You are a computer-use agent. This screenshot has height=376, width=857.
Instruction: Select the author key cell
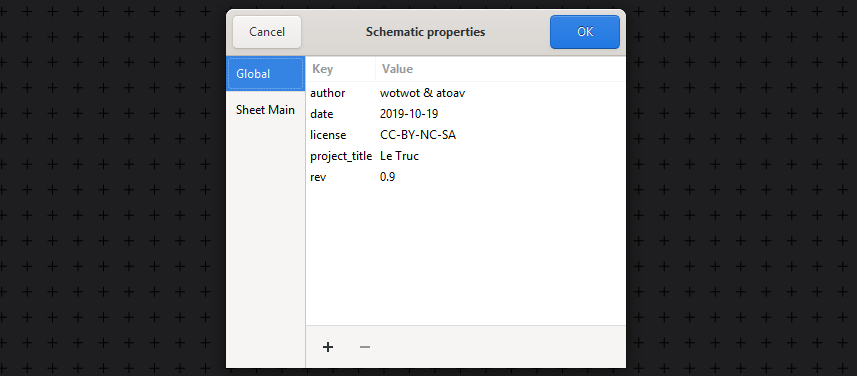pyautogui.click(x=328, y=93)
